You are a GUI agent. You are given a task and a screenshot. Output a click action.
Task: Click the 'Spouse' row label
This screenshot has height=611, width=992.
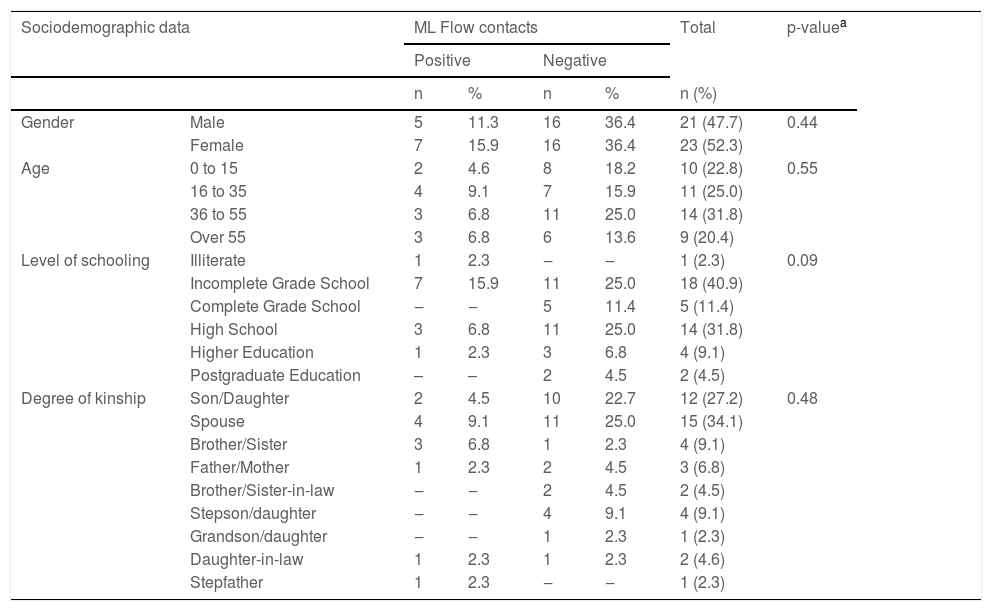217,421
